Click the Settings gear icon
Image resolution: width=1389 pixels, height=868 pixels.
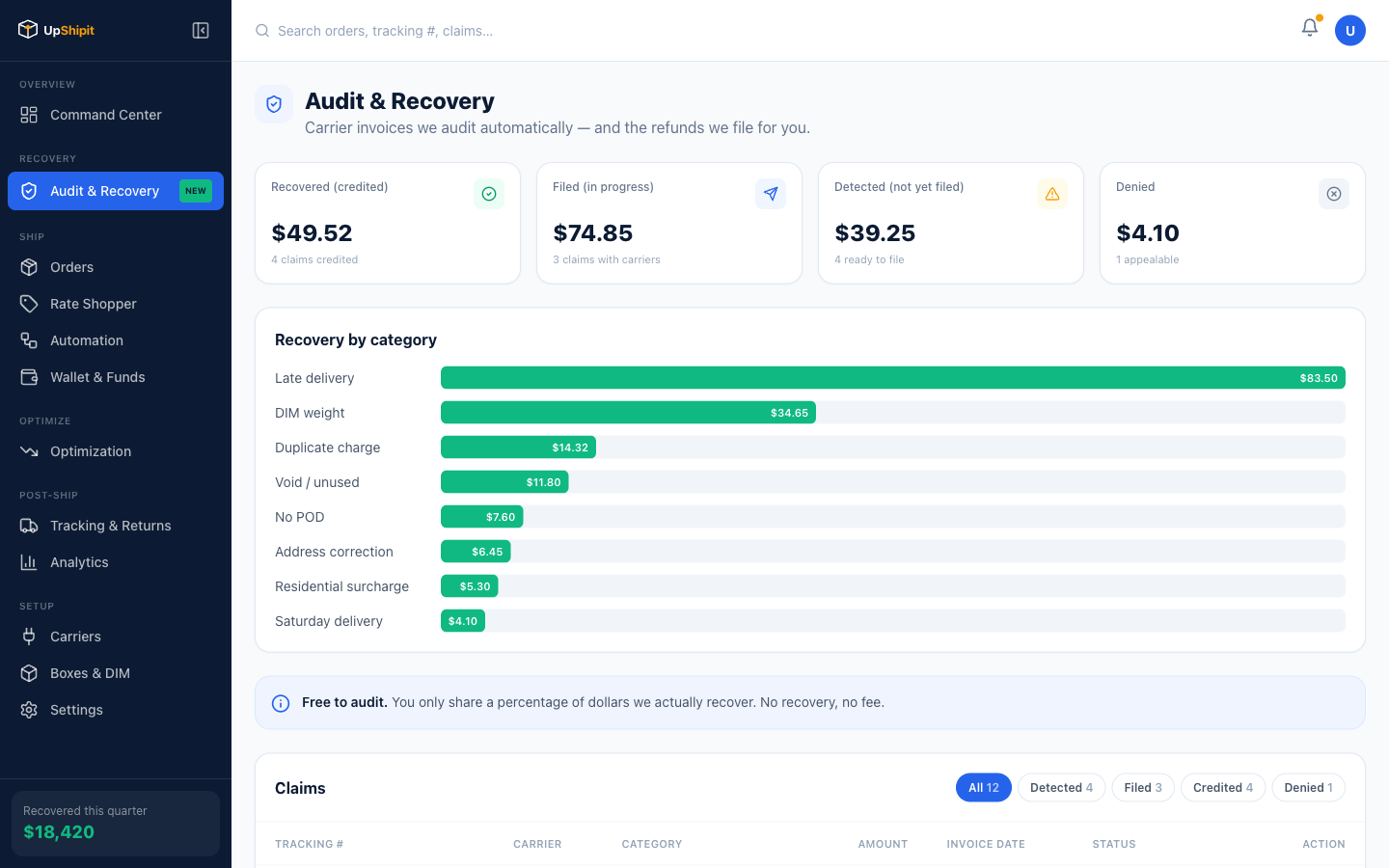click(29, 710)
